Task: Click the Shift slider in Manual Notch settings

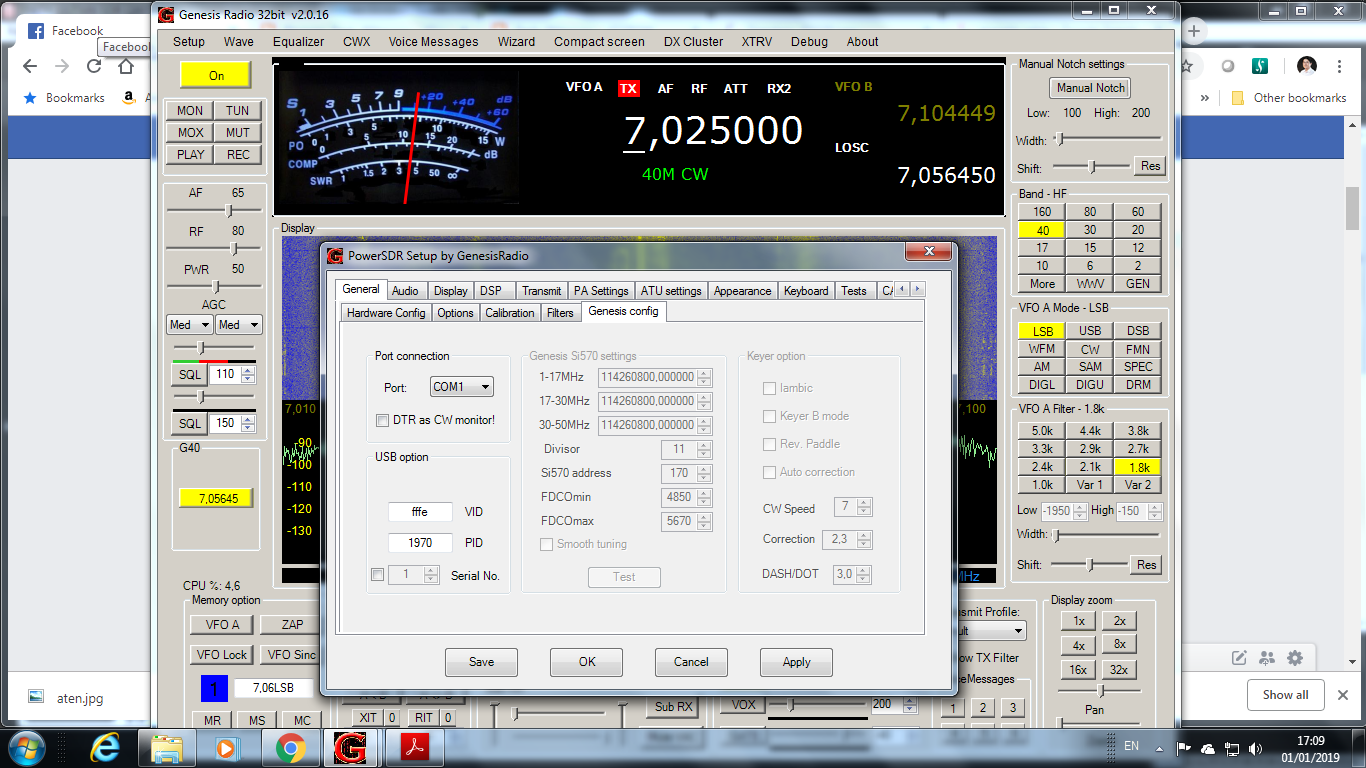Action: [1093, 166]
